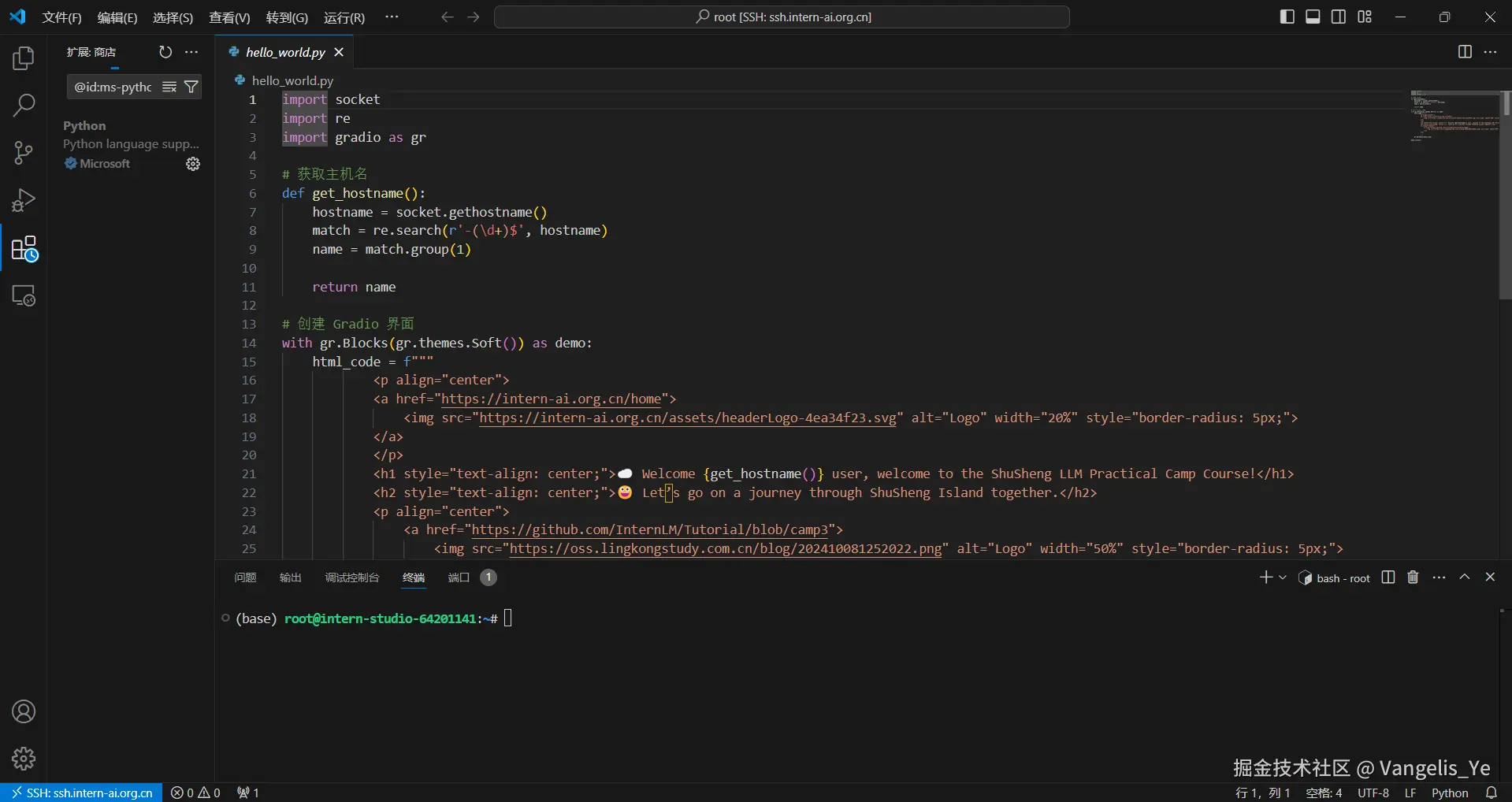This screenshot has width=1512, height=802.
Task: Open the headerLogo svg URL in code
Action: click(688, 418)
